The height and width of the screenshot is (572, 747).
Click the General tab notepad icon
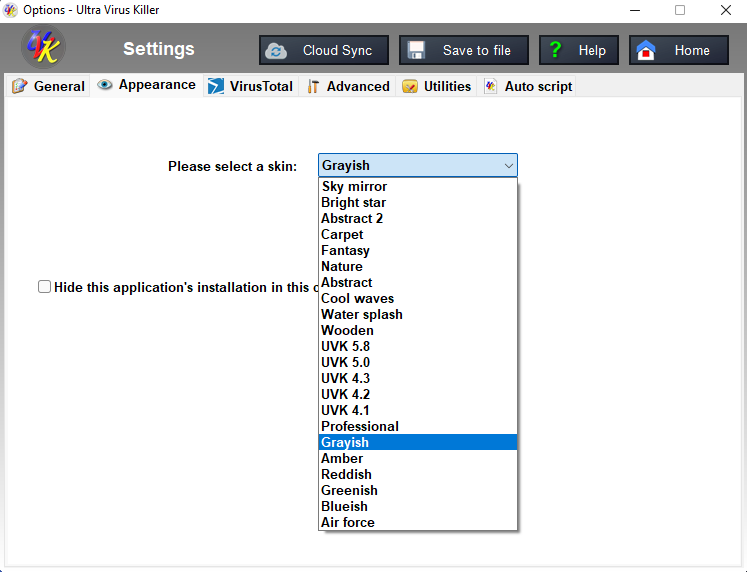[x=20, y=86]
